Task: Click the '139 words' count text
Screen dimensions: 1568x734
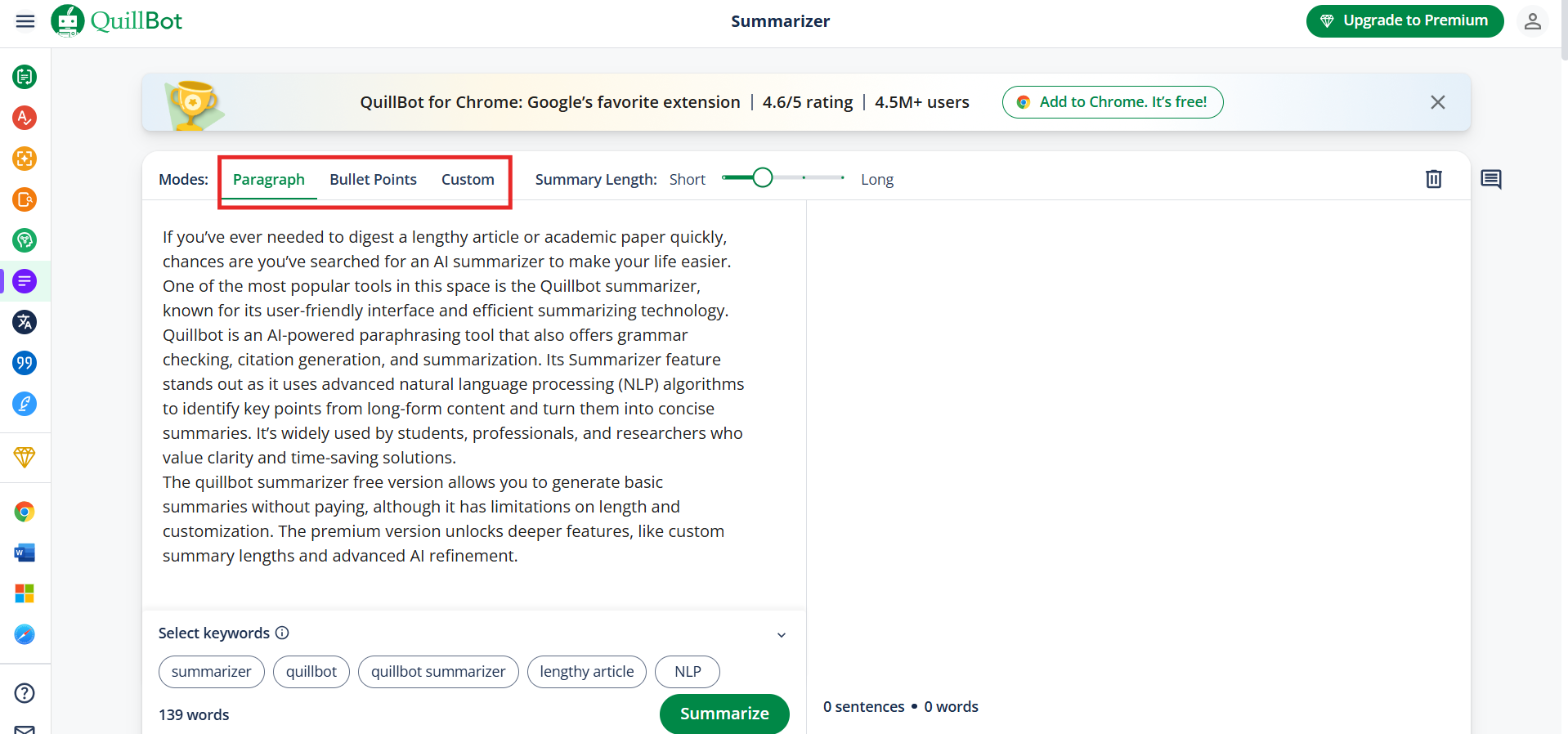Action: pyautogui.click(x=194, y=715)
